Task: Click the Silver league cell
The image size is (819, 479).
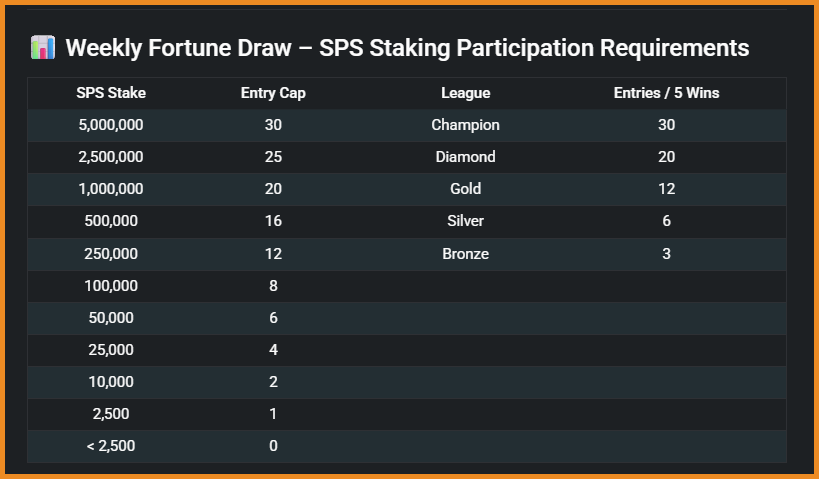Action: tap(465, 221)
